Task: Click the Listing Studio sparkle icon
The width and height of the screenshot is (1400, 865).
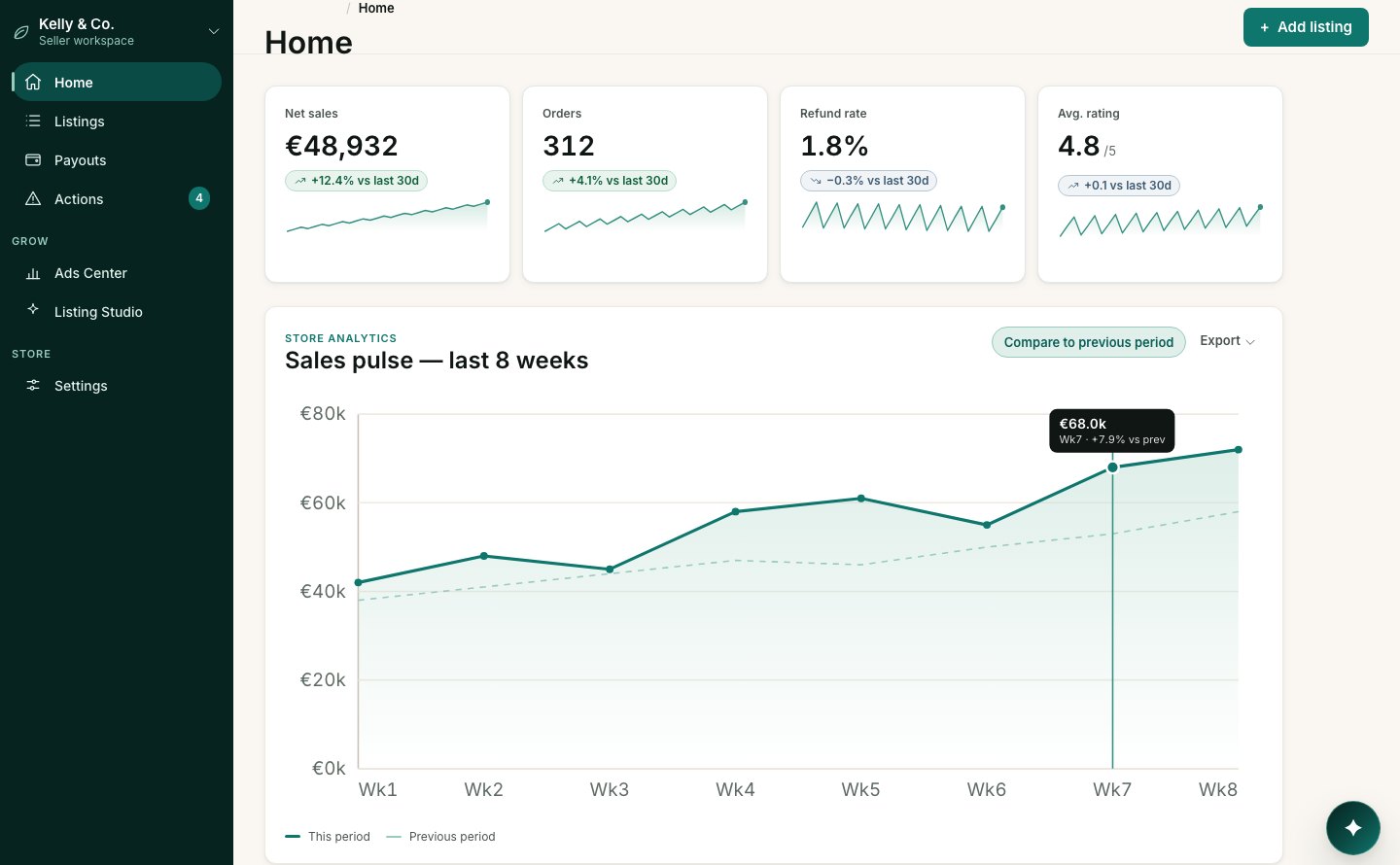Action: (33, 309)
